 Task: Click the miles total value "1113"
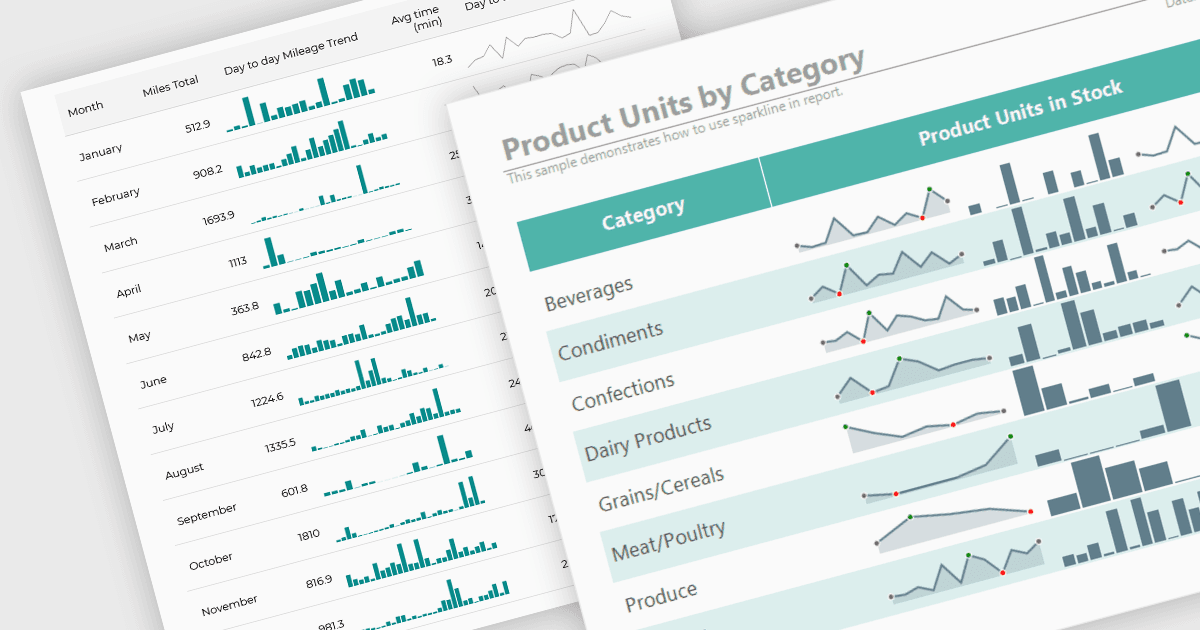pyautogui.click(x=237, y=262)
